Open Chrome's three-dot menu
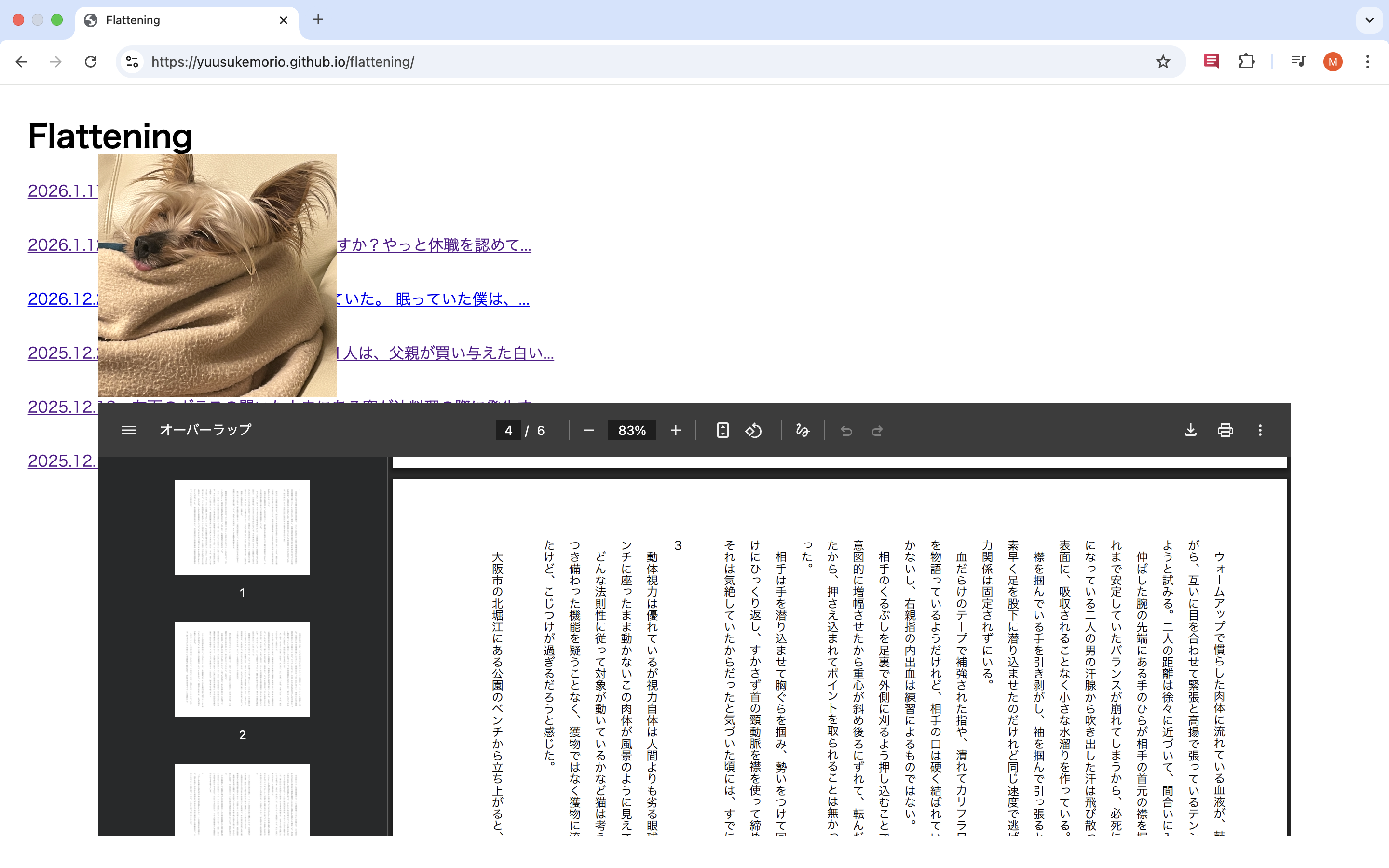This screenshot has width=1389, height=868. click(x=1368, y=61)
